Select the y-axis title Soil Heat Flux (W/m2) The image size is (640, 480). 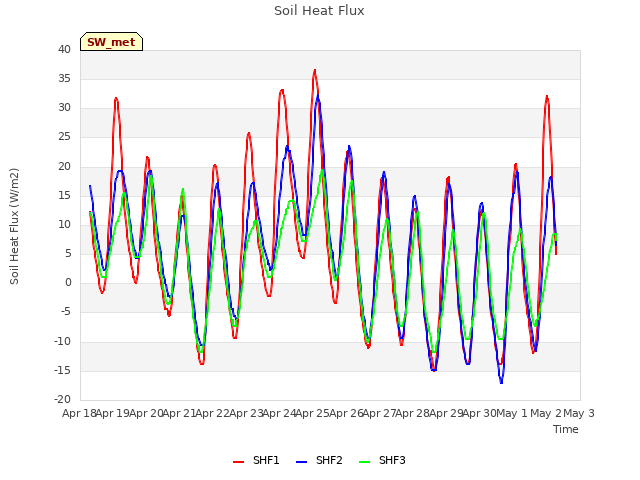click(14, 226)
